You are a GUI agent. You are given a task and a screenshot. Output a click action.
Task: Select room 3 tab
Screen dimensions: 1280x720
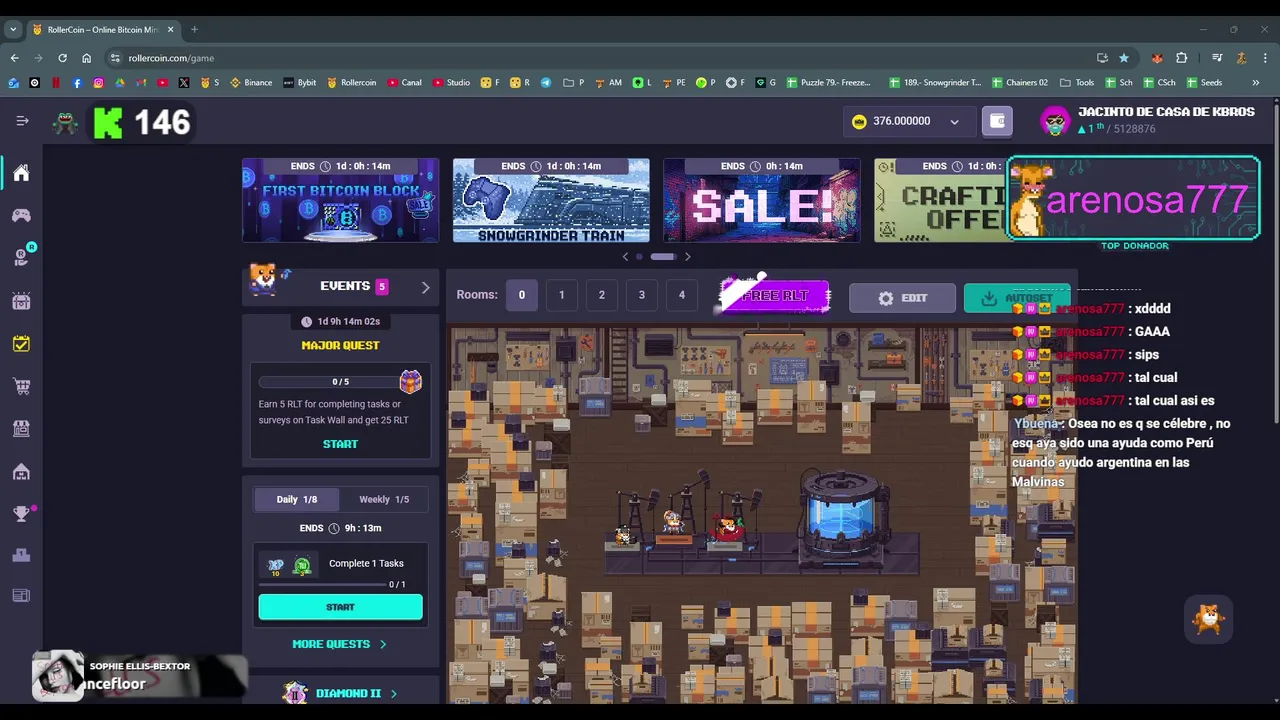[641, 295]
